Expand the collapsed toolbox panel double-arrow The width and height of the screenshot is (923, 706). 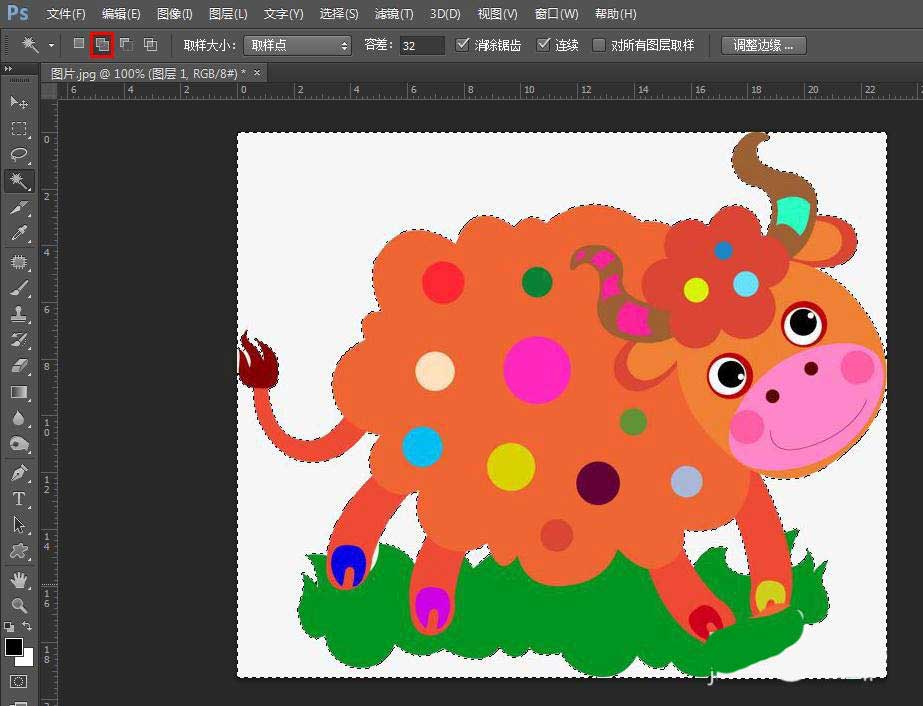coord(8,70)
